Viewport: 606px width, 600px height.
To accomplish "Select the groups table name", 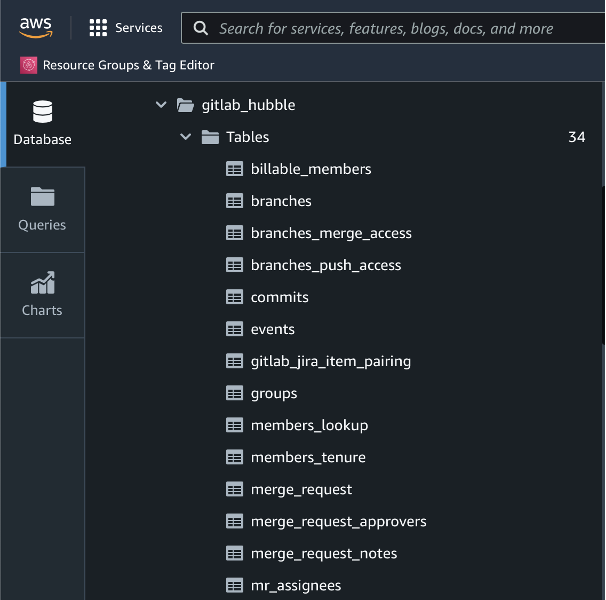I will (x=274, y=394).
